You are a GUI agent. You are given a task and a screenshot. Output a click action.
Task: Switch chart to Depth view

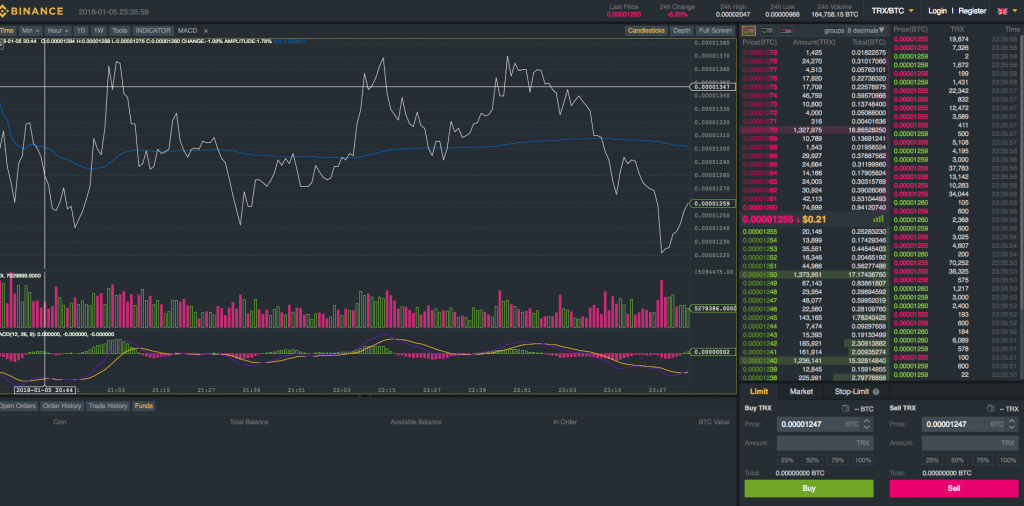(681, 31)
